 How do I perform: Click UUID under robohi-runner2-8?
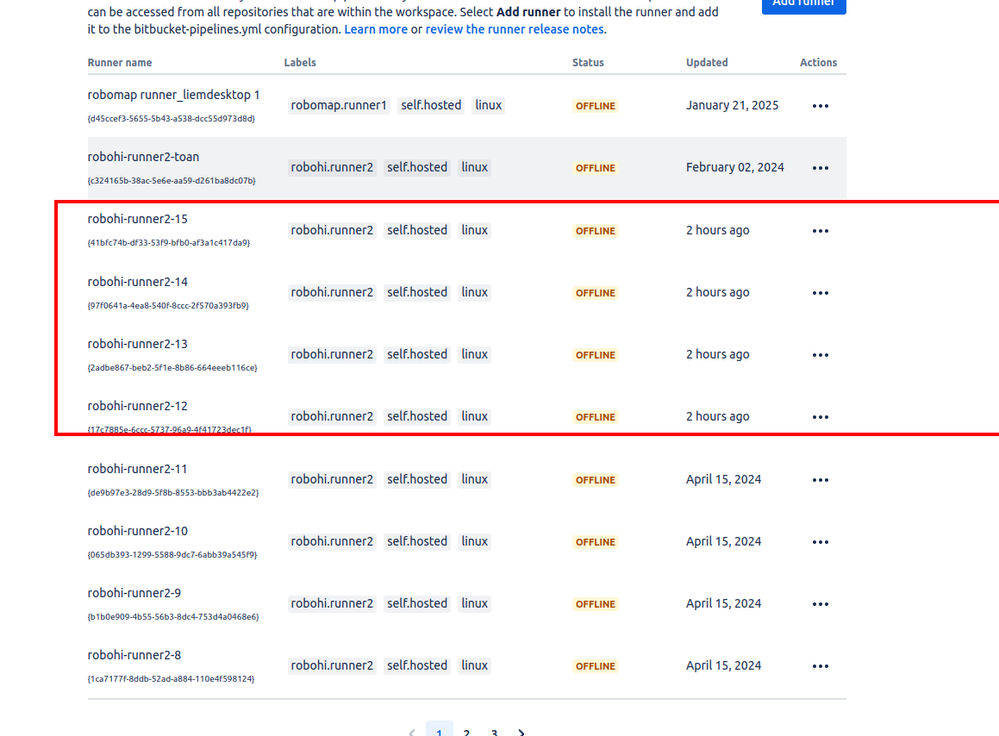coord(171,679)
